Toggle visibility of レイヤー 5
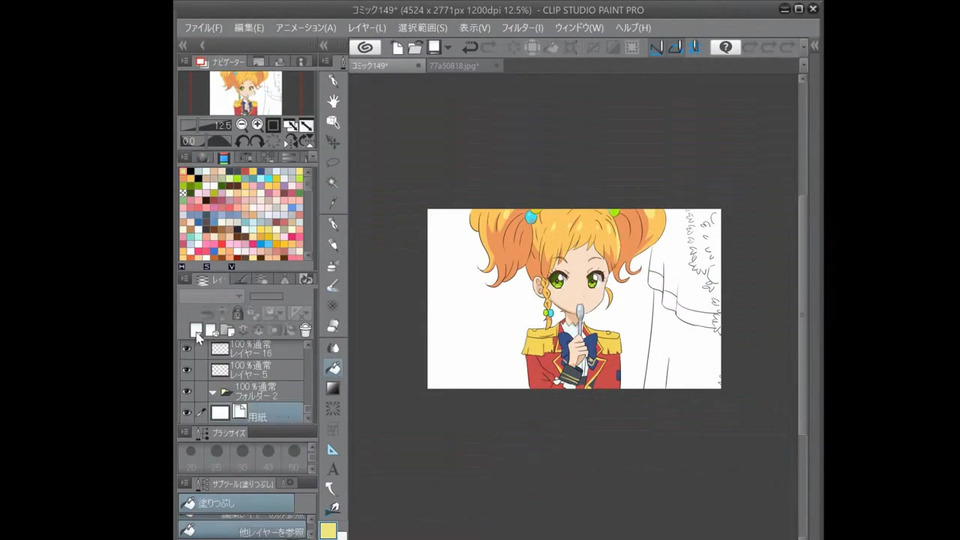This screenshot has width=960, height=540. 186,369
